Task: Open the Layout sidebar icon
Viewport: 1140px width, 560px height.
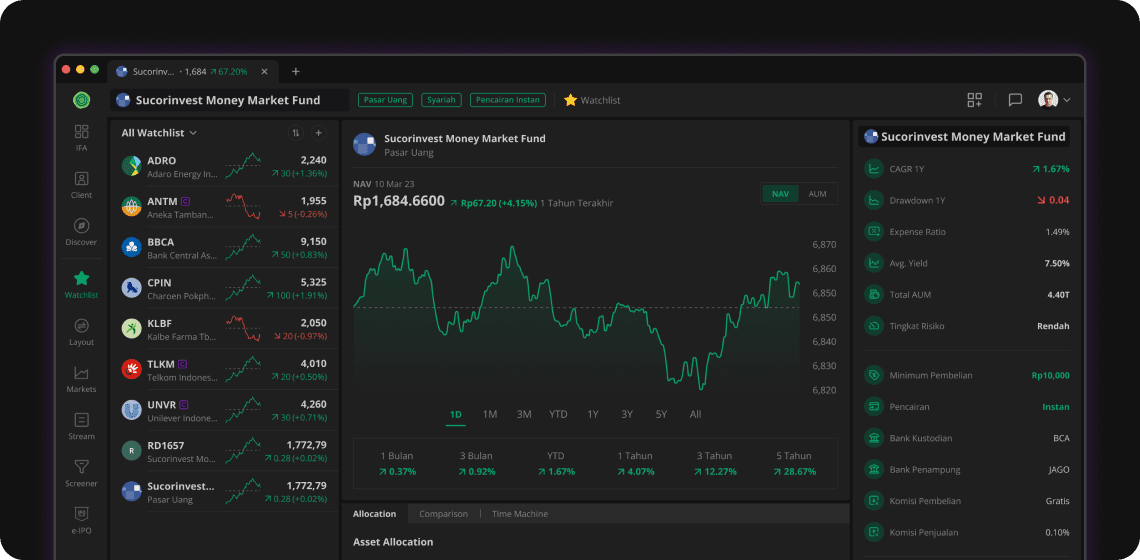Action: (x=81, y=331)
